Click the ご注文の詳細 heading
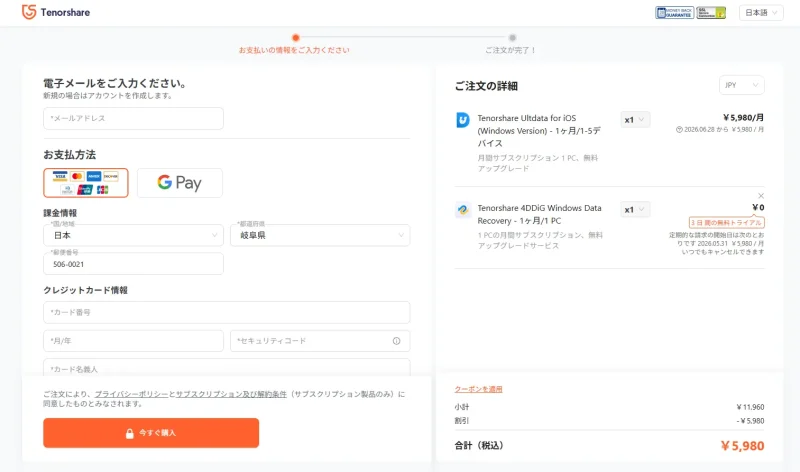This screenshot has width=800, height=472. tap(486, 86)
